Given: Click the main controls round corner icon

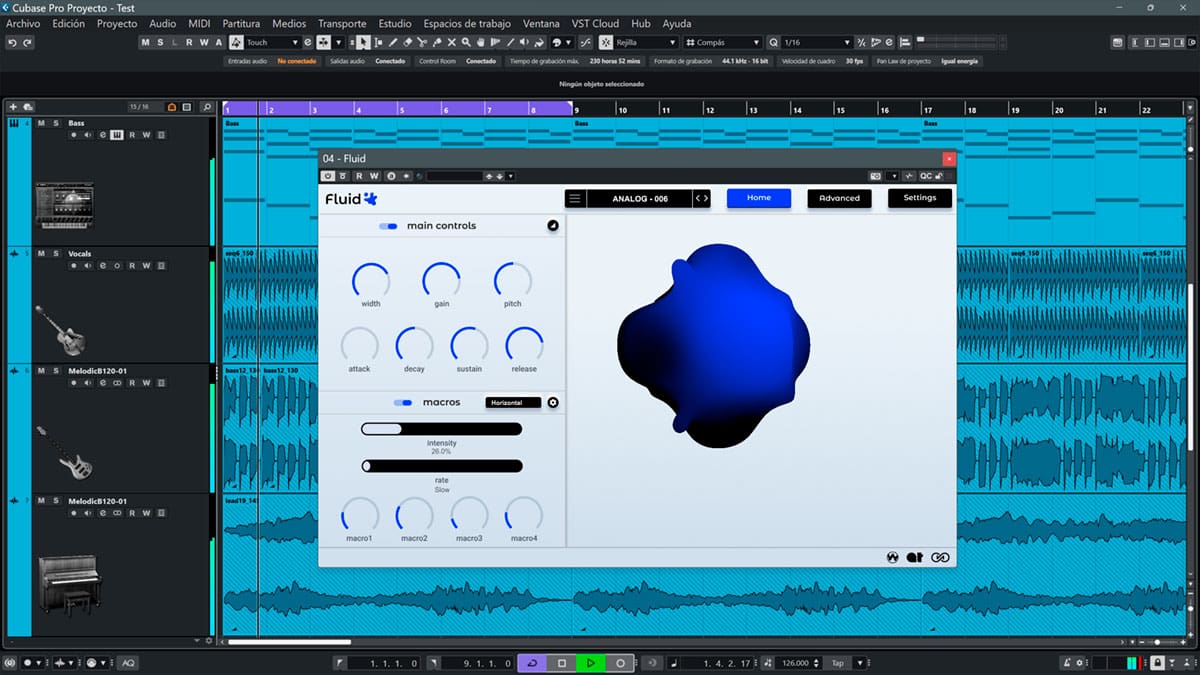Looking at the screenshot, I should click(553, 226).
